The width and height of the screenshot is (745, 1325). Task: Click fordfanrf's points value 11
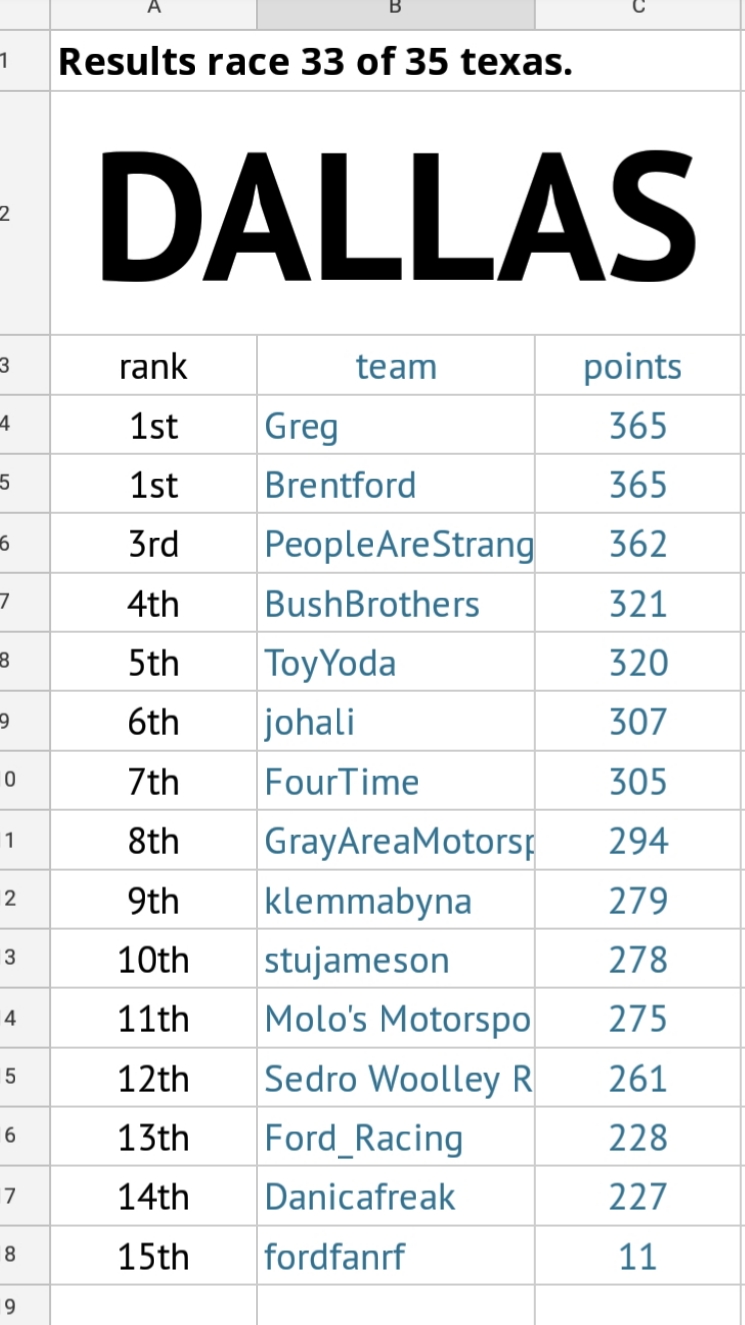(637, 1257)
